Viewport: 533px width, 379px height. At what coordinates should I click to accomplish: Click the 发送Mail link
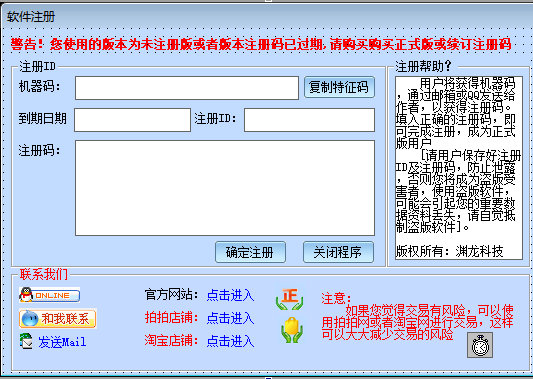coord(62,342)
